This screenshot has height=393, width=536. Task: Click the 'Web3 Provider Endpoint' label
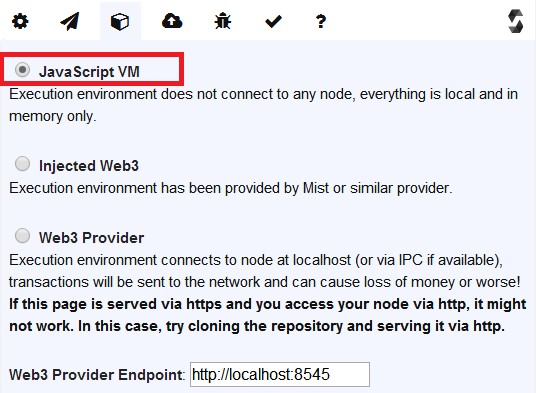tap(96, 375)
